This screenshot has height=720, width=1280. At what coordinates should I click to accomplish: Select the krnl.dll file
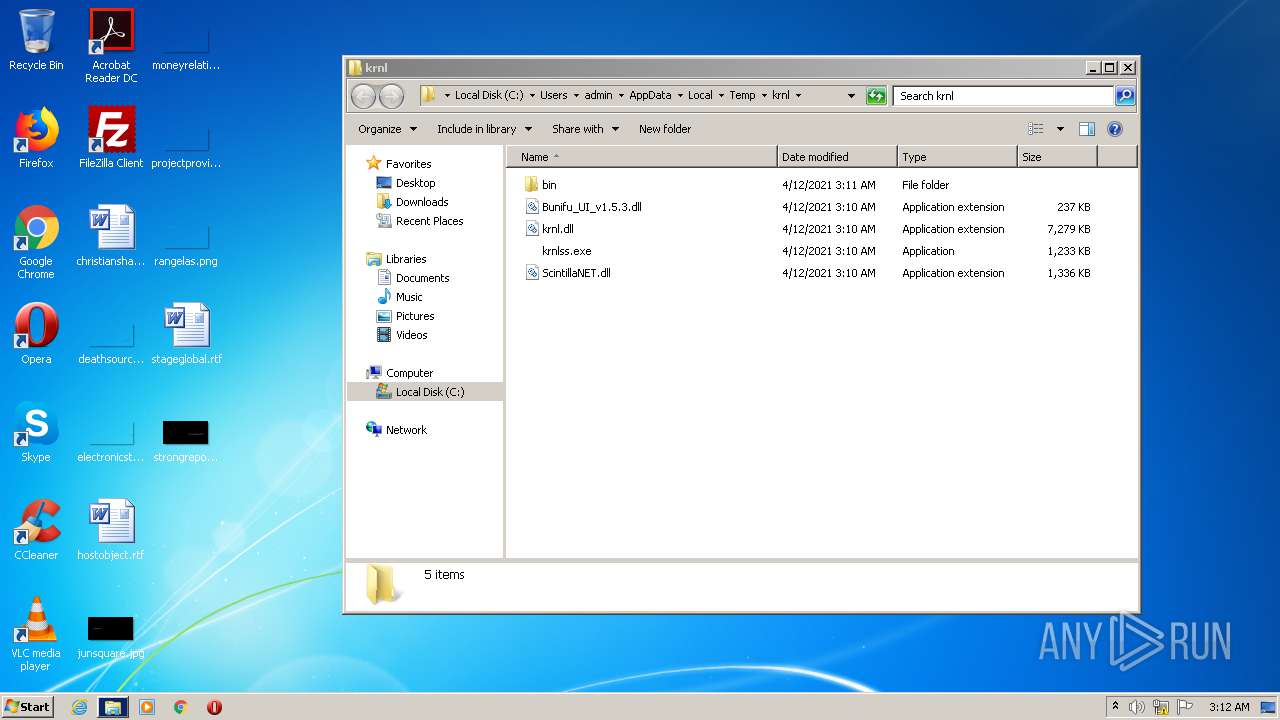(557, 229)
